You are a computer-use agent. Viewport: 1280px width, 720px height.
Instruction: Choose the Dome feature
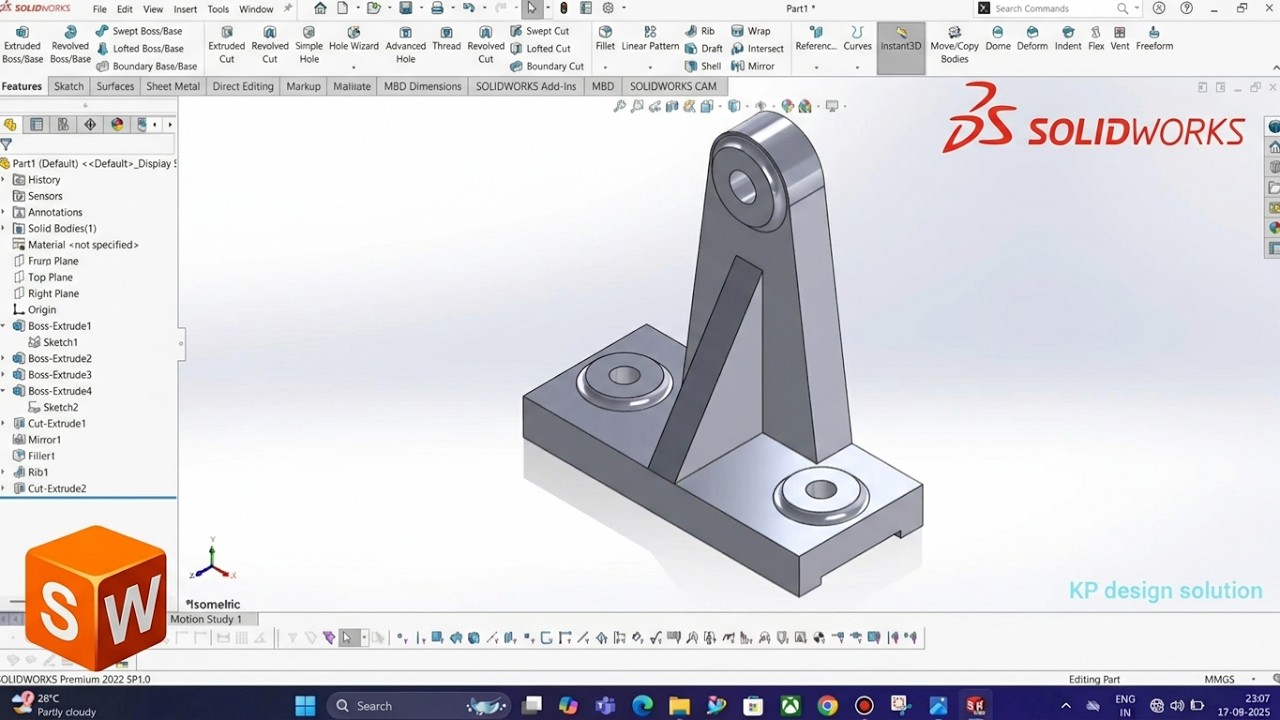[998, 39]
